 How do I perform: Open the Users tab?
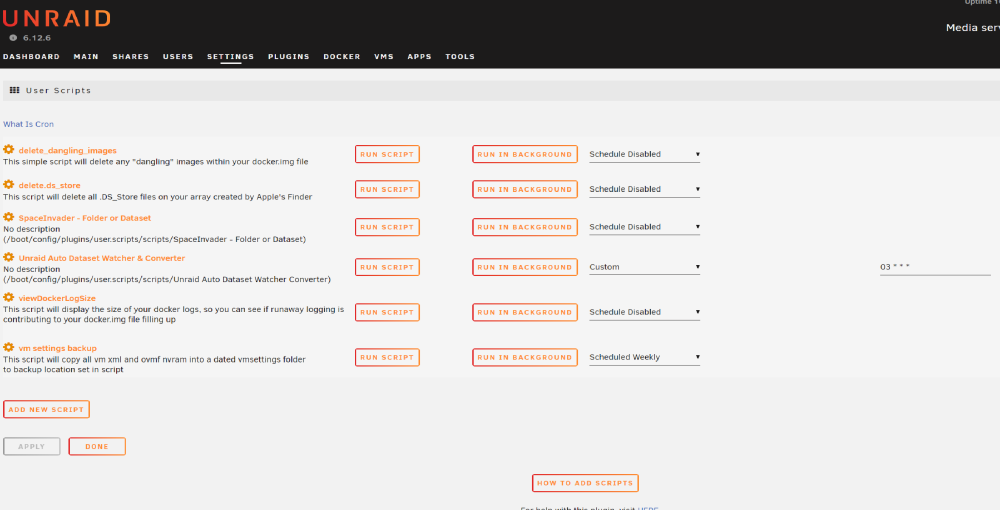178,57
